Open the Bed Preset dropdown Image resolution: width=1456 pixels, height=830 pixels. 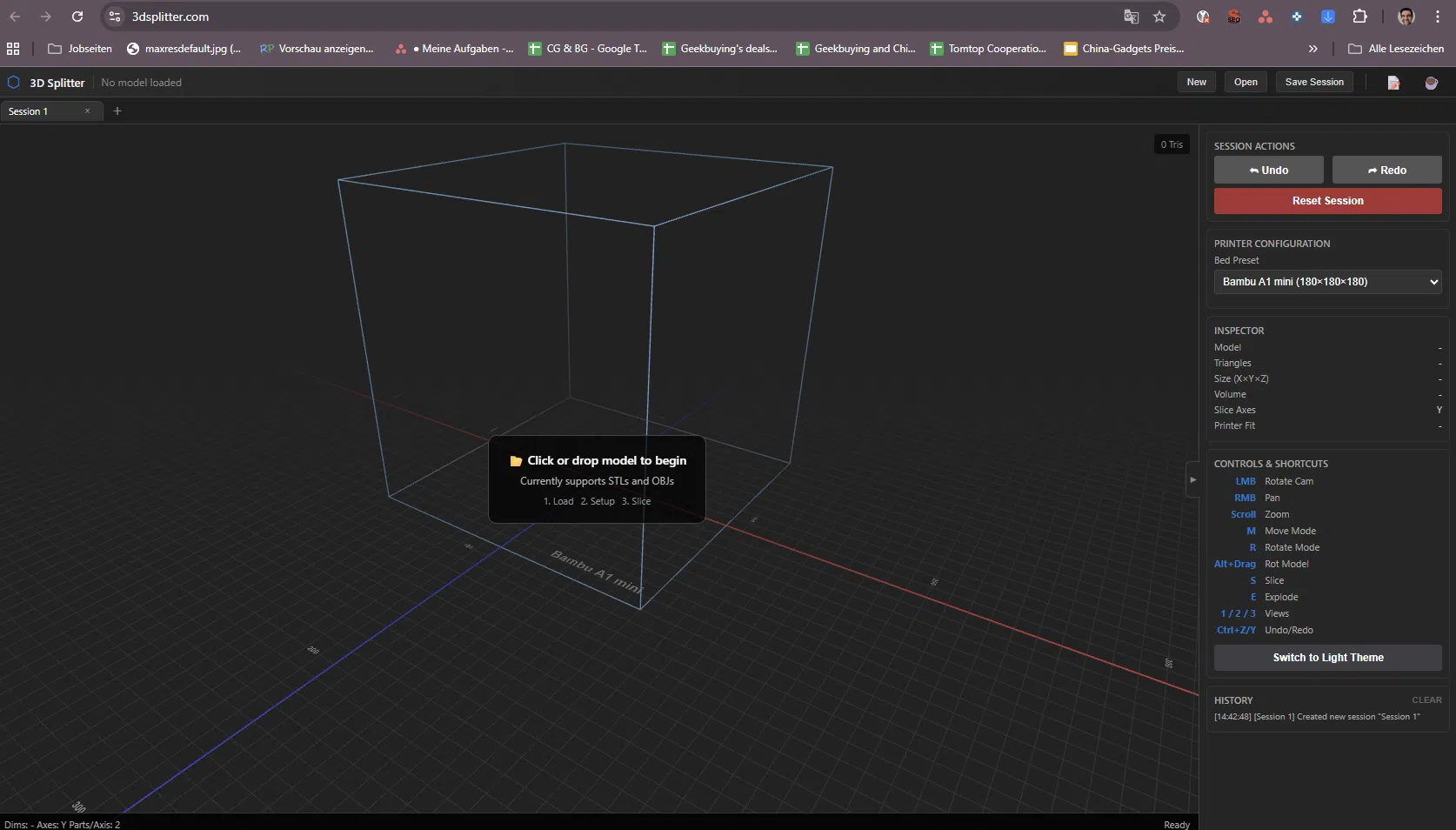(x=1327, y=282)
